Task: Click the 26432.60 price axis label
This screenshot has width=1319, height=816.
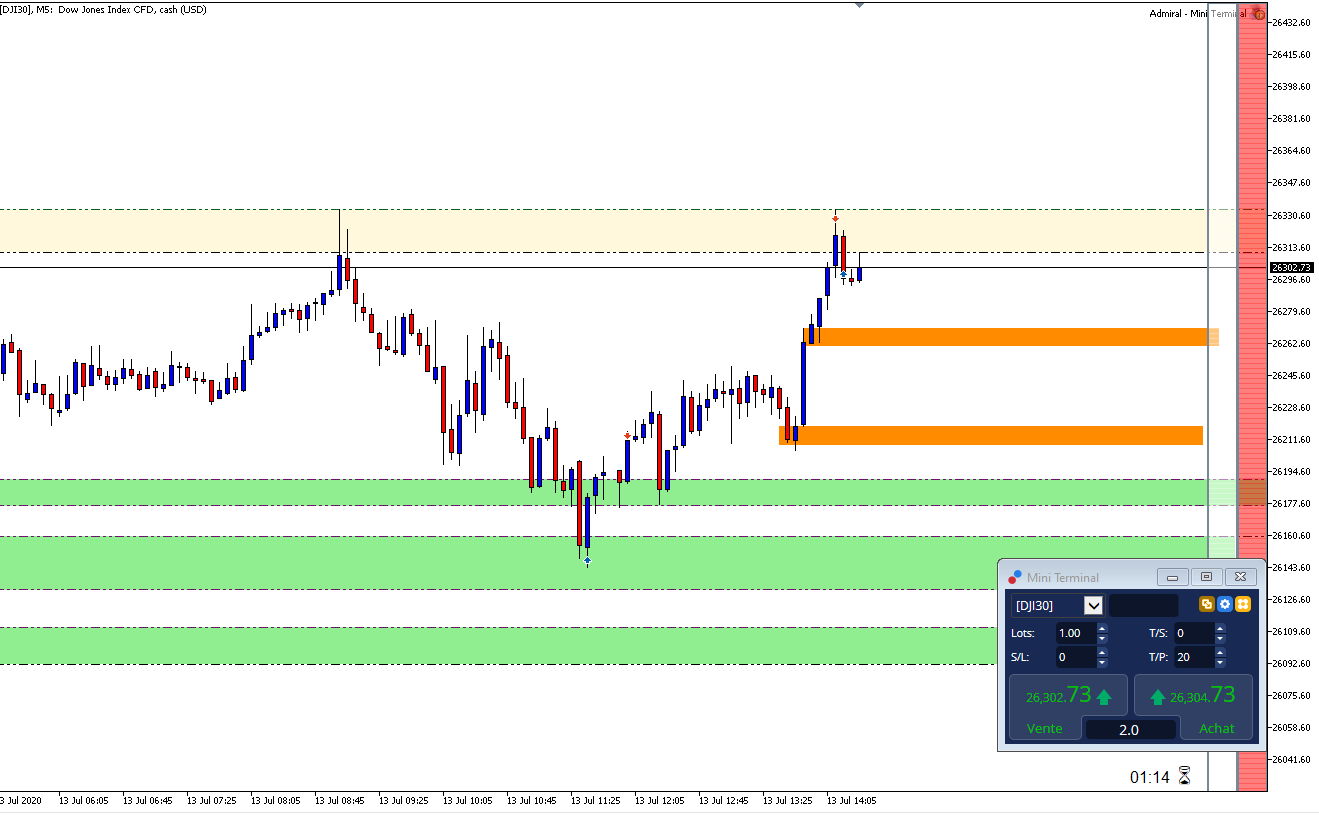Action: [1291, 22]
